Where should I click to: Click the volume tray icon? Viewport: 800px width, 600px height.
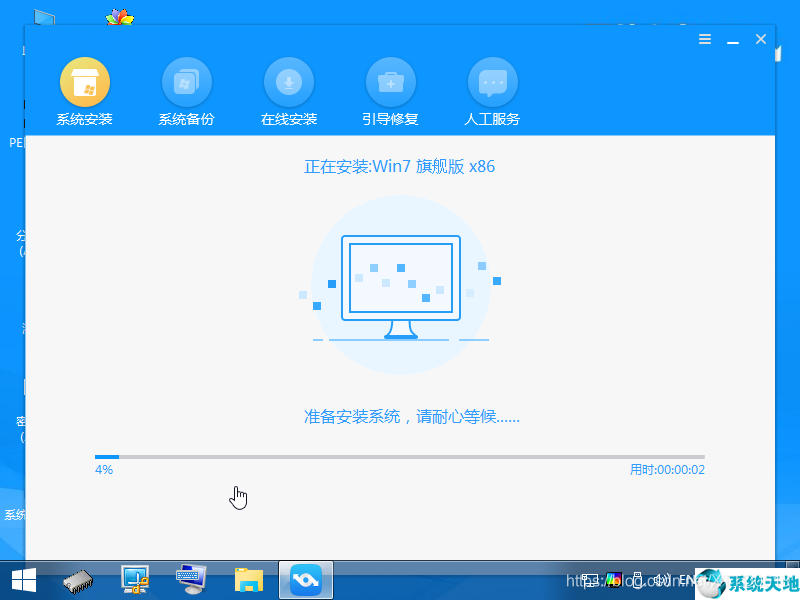[x=661, y=580]
